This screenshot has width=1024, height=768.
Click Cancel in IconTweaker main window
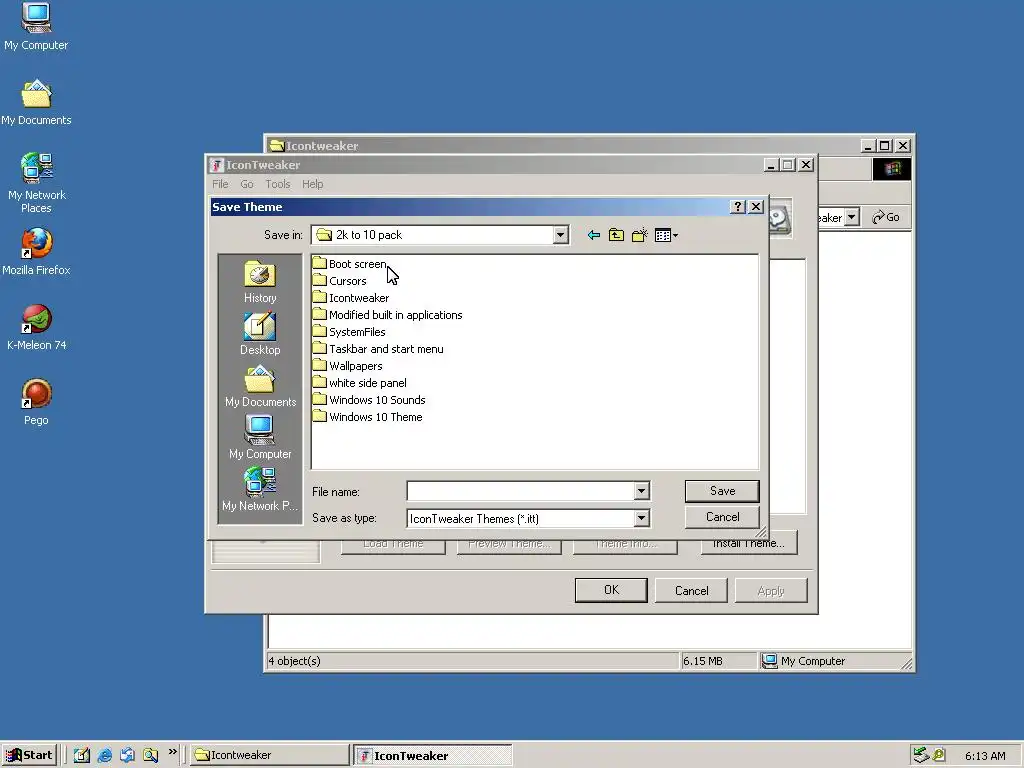692,590
